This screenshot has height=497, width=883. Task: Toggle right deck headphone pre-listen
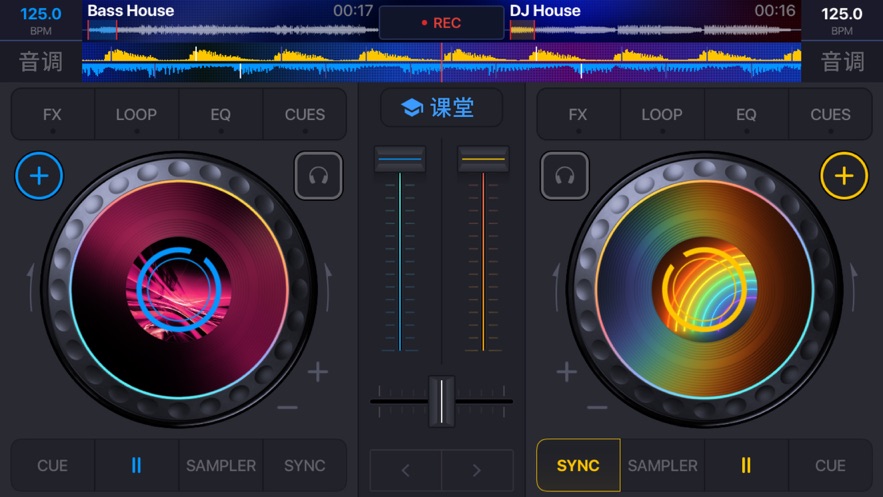tap(565, 176)
